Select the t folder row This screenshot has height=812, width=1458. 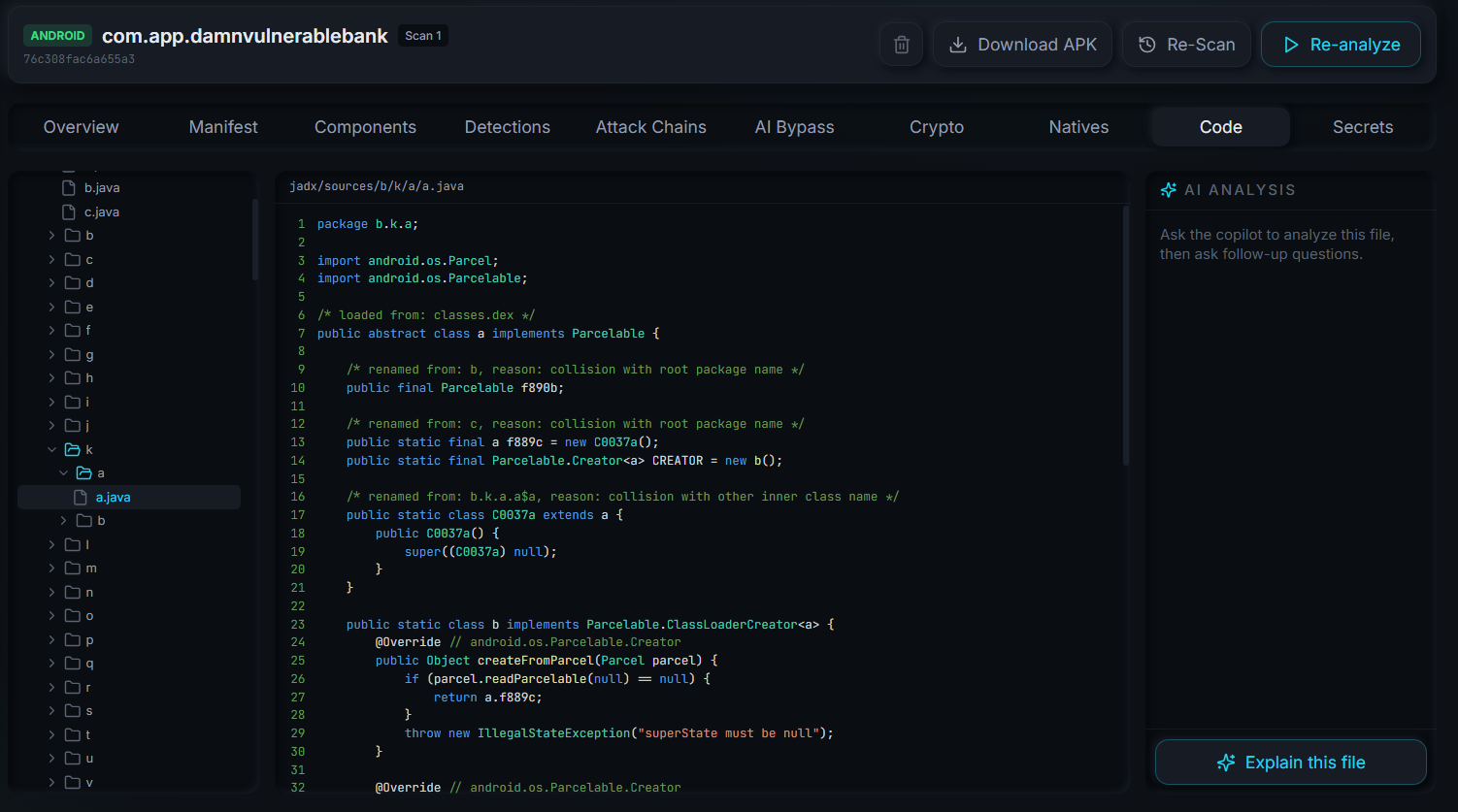(x=129, y=735)
